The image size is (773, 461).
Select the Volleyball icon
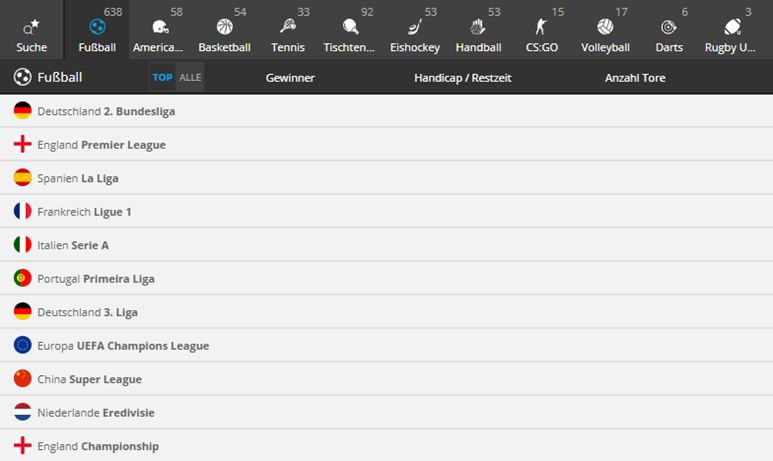coord(605,27)
